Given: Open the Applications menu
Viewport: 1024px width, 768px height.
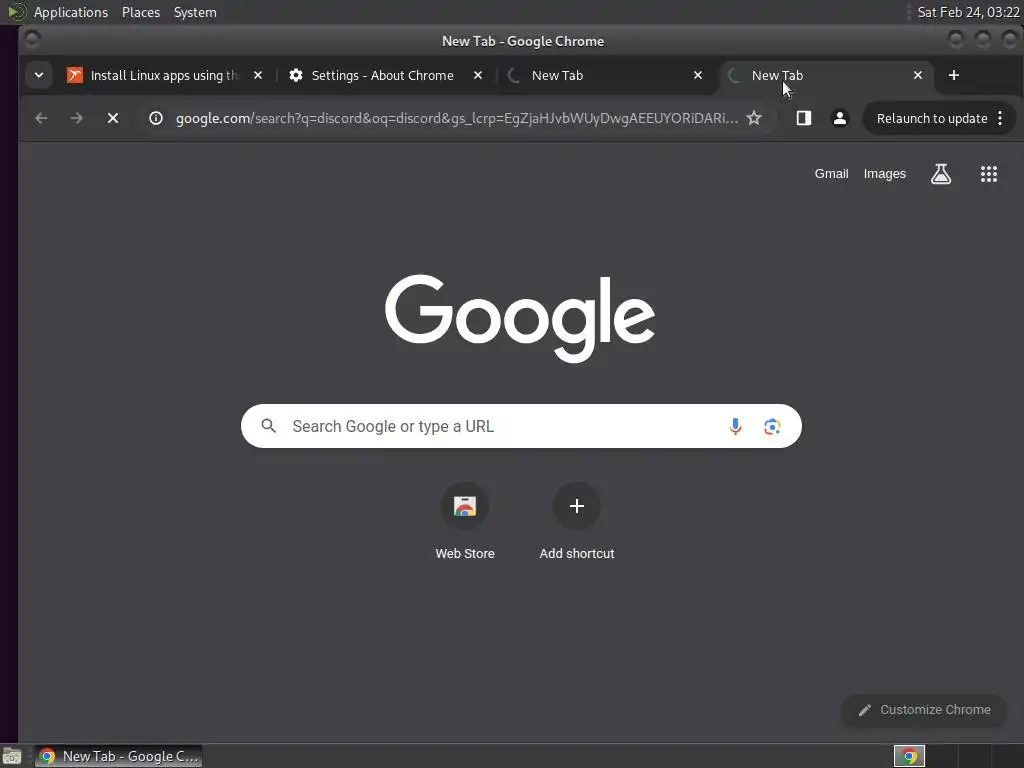Looking at the screenshot, I should pos(71,12).
